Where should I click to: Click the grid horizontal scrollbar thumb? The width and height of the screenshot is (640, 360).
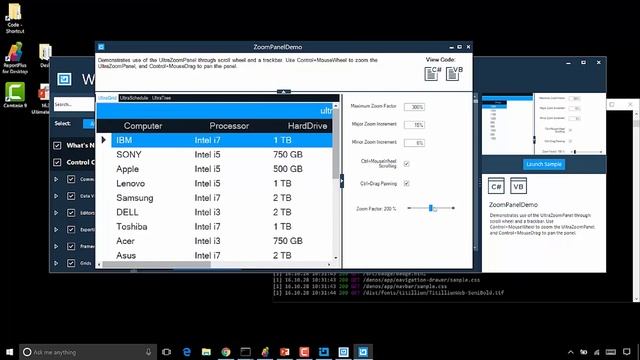(x=157, y=264)
